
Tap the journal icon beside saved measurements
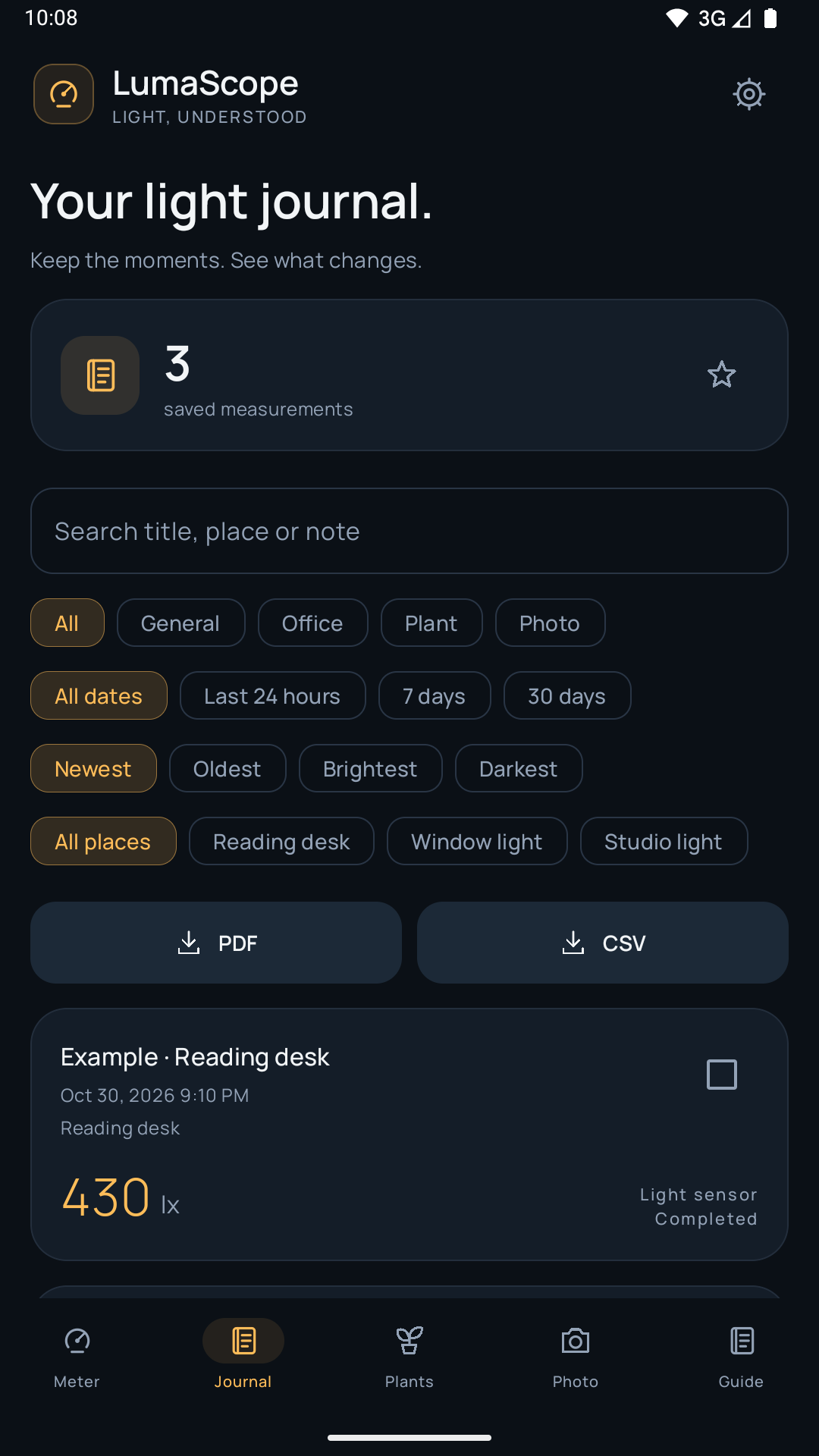point(100,375)
